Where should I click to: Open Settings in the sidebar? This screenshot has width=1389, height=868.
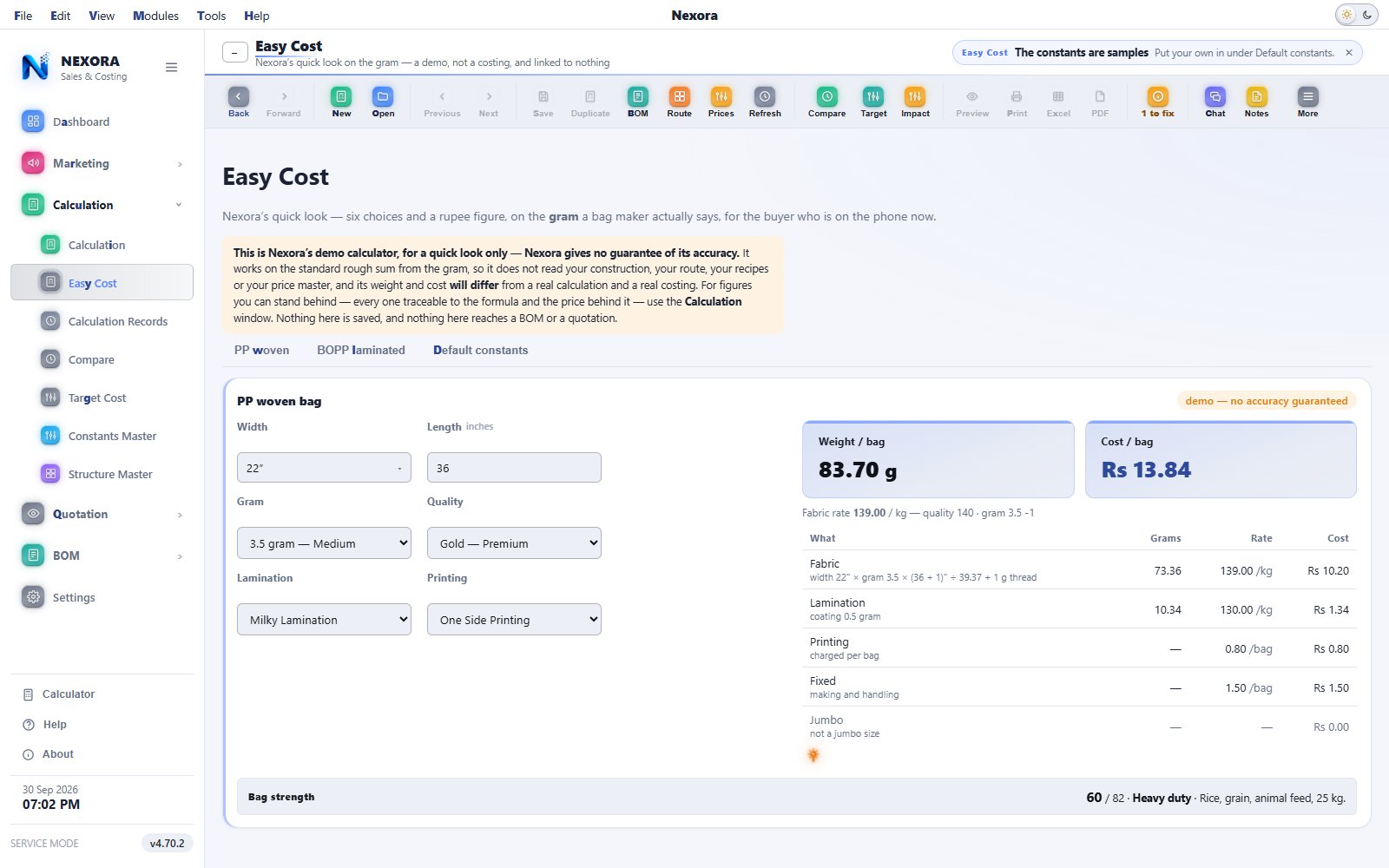pos(102,597)
